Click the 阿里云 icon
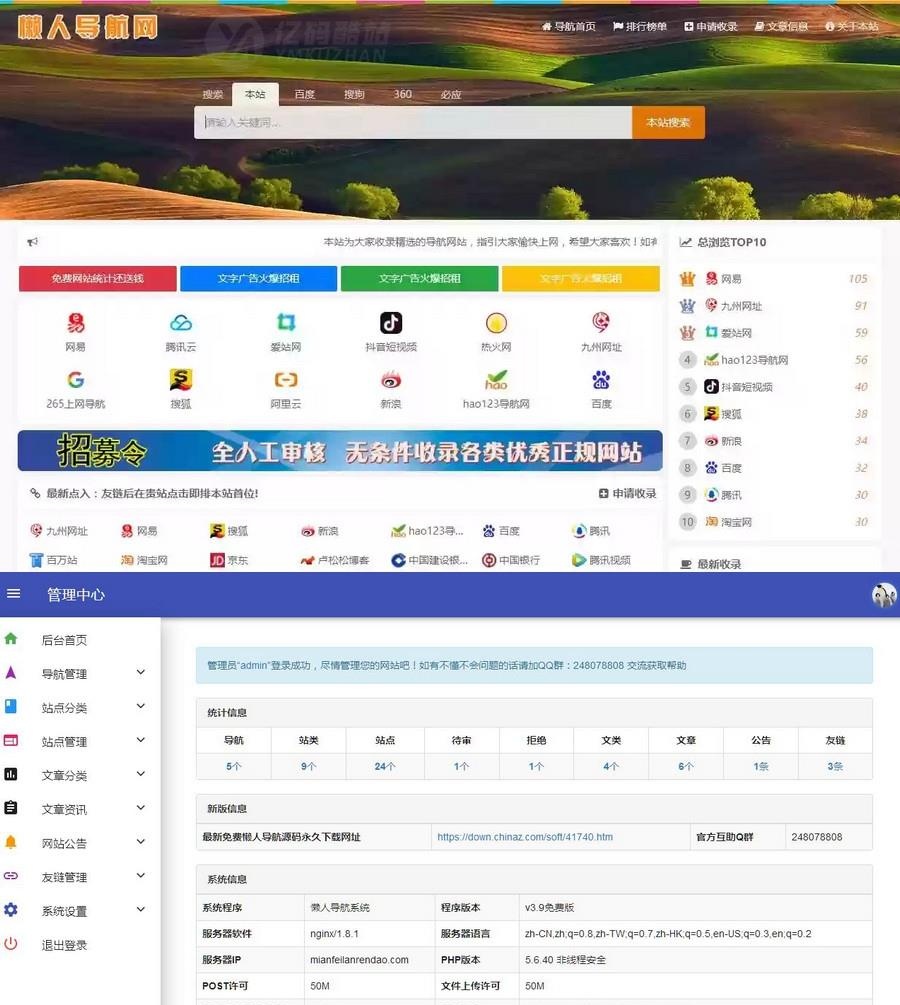The image size is (900, 1005). [x=286, y=379]
